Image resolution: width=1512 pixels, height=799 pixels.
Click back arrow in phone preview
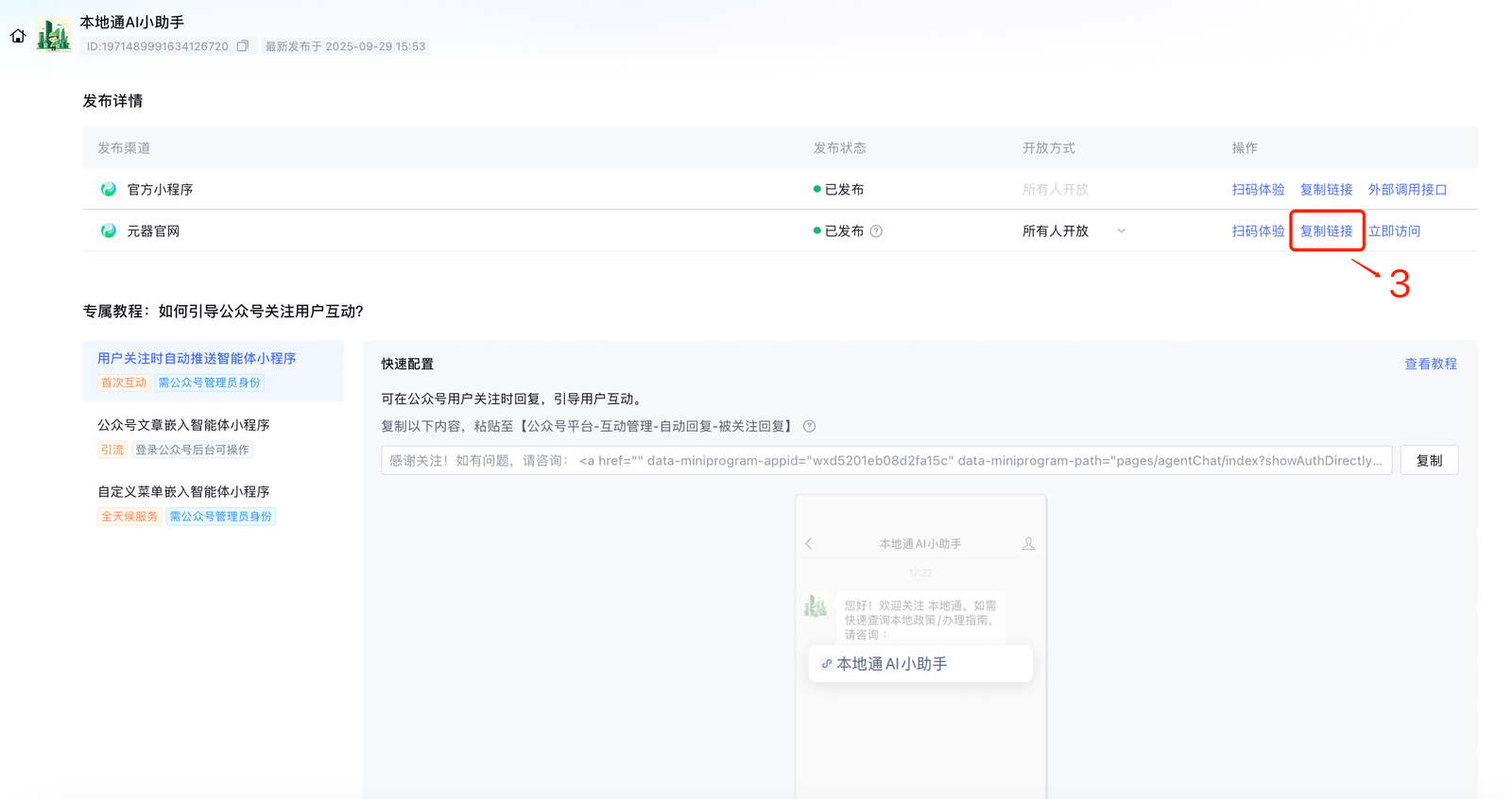(x=809, y=544)
